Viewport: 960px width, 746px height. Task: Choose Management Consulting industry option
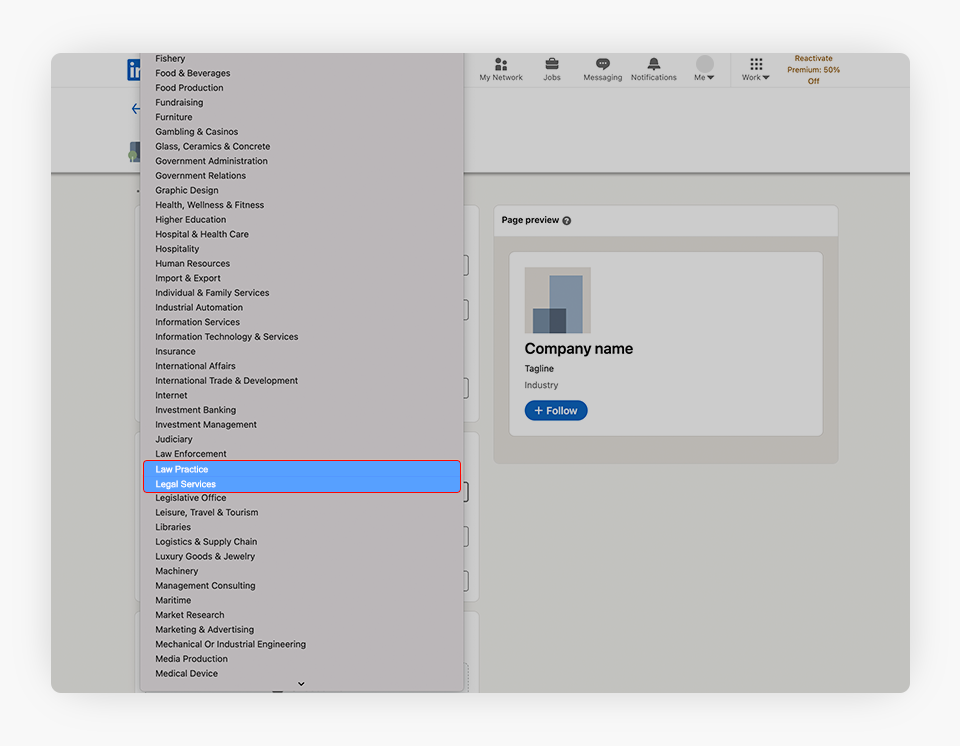coord(205,586)
